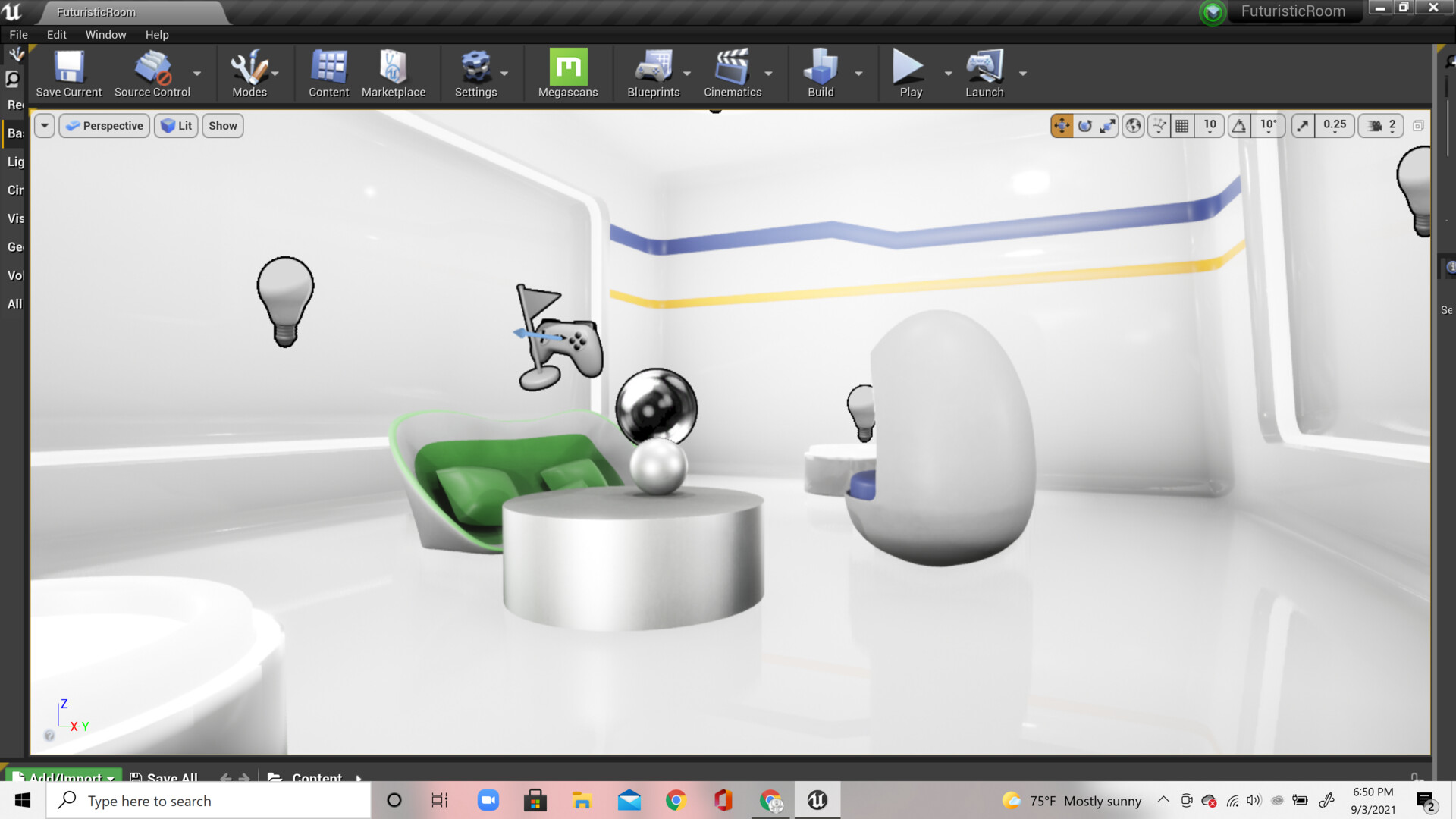Click the Show button in viewport
Screen dimensions: 1456x819
[x=222, y=126]
